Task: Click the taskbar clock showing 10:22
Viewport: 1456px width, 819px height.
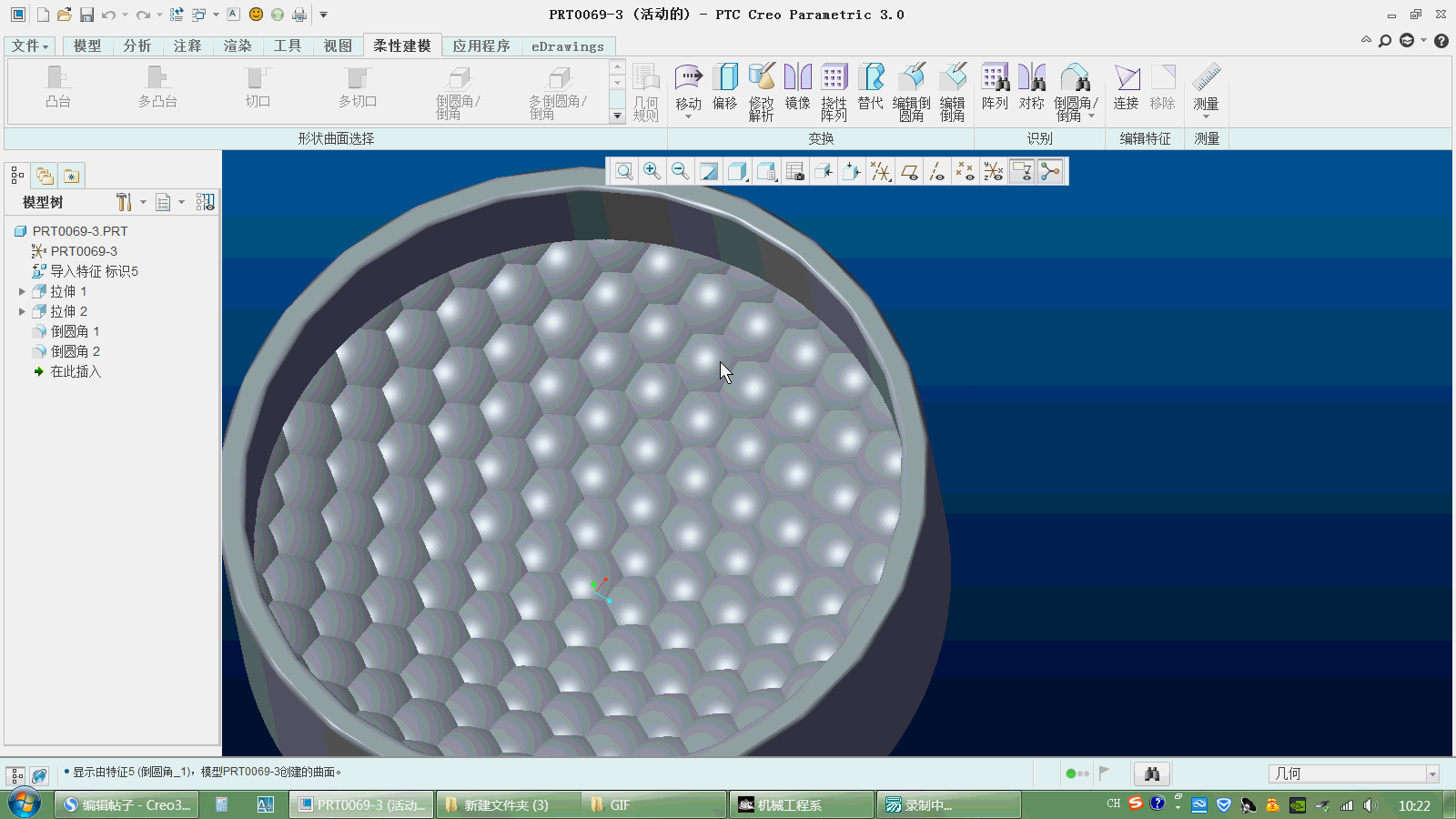Action: (x=1414, y=805)
